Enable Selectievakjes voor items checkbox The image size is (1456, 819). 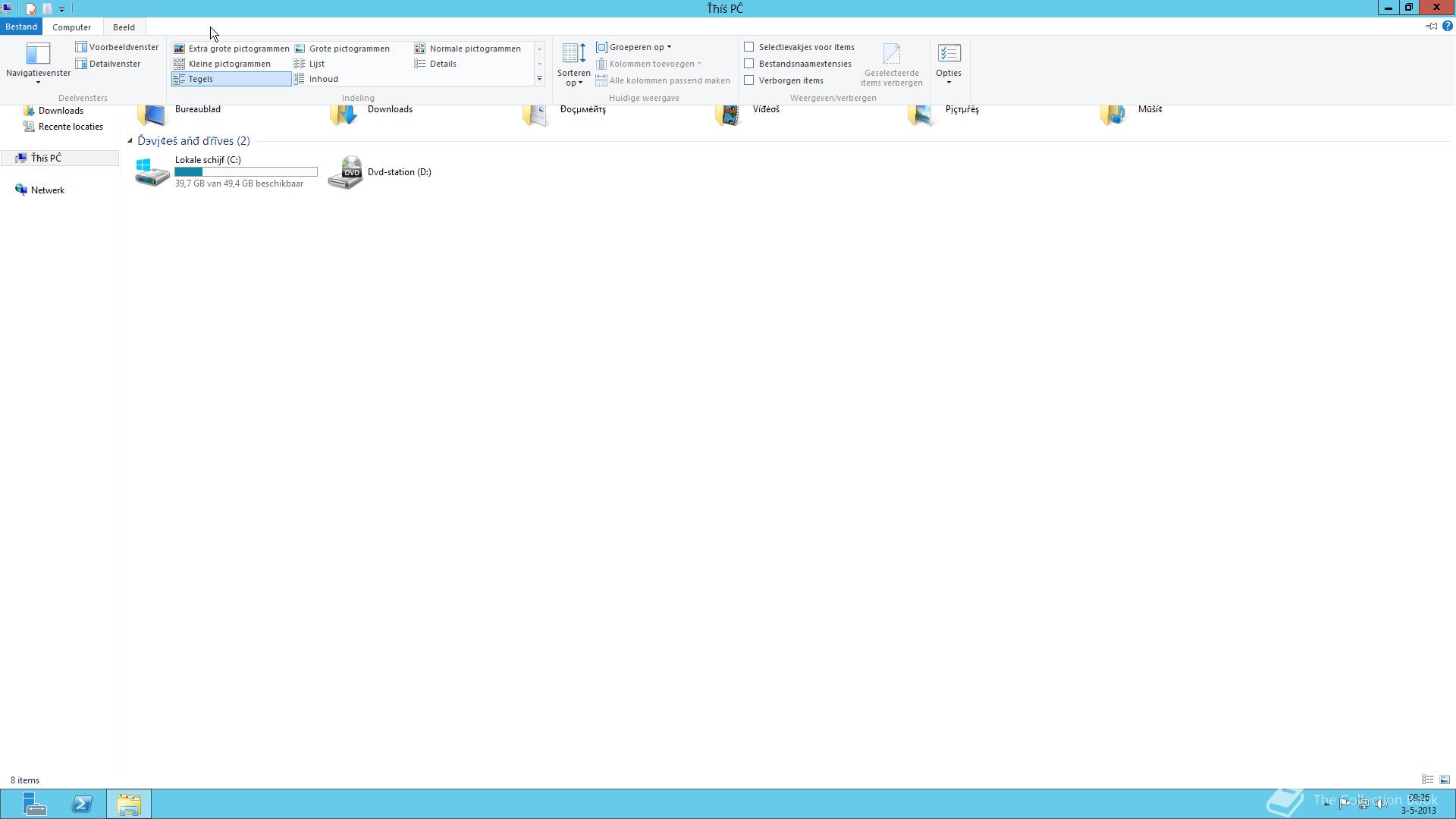pos(749,47)
